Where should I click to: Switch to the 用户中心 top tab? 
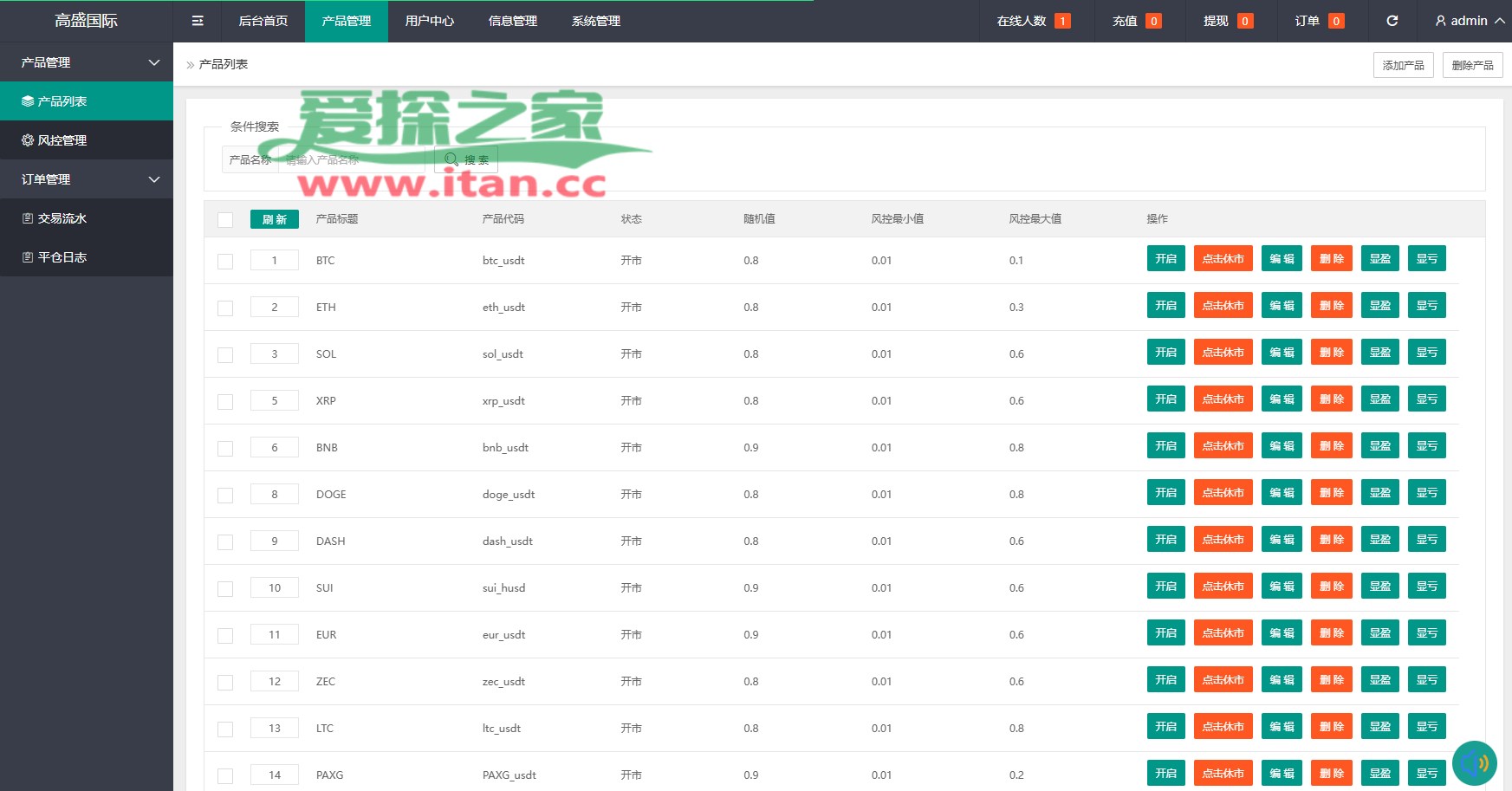[x=429, y=21]
